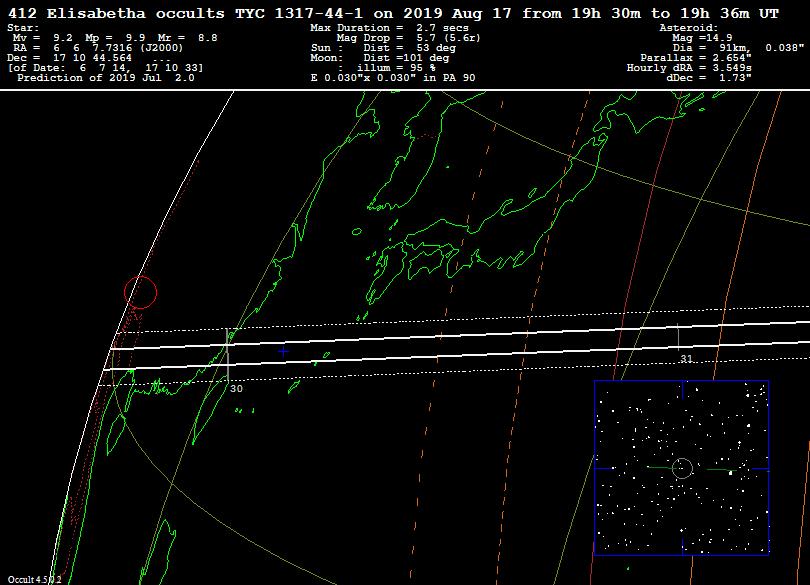Select the star chart inset thumbnail

tap(681, 468)
